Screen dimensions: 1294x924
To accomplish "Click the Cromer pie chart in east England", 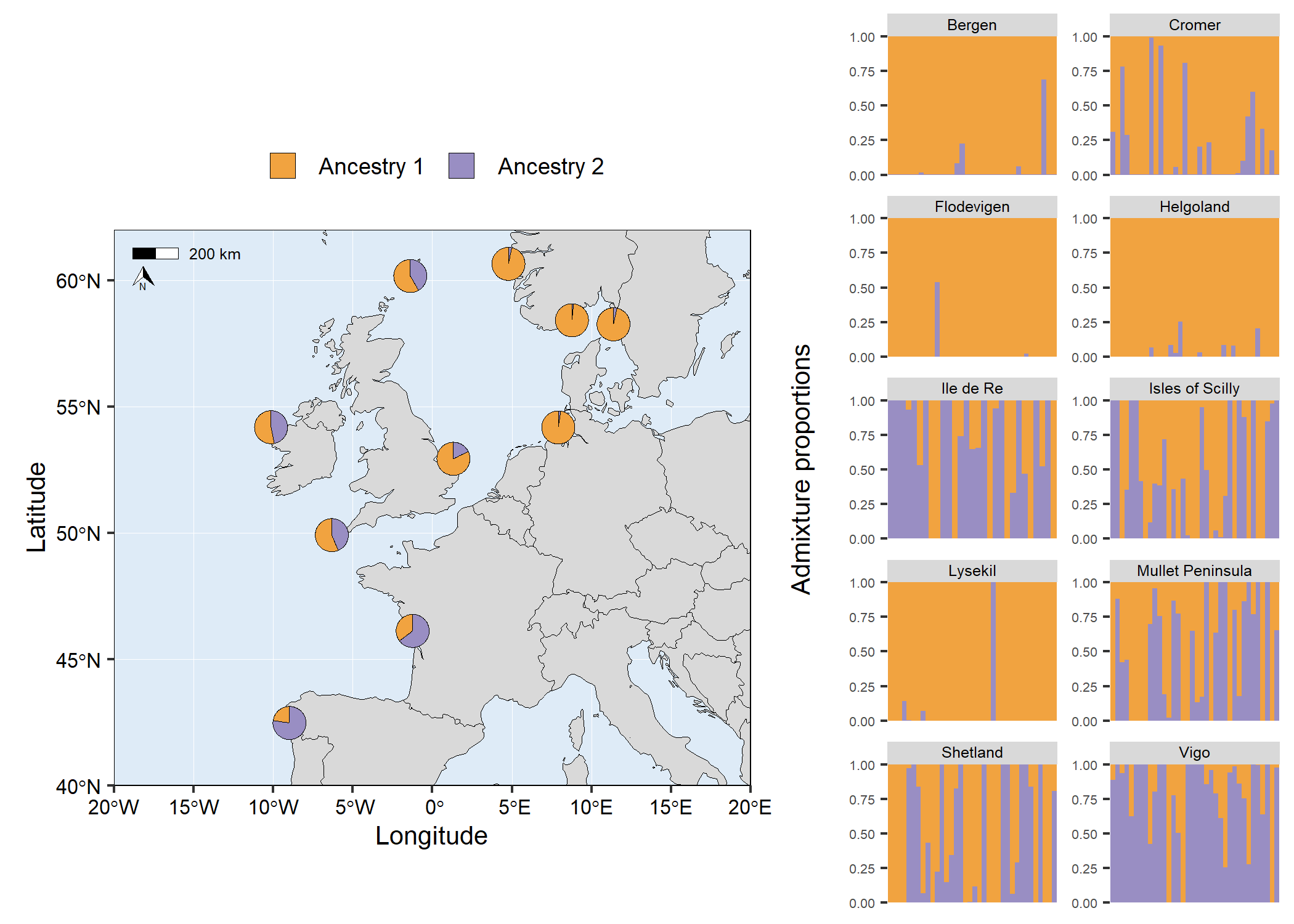I will 453,458.
